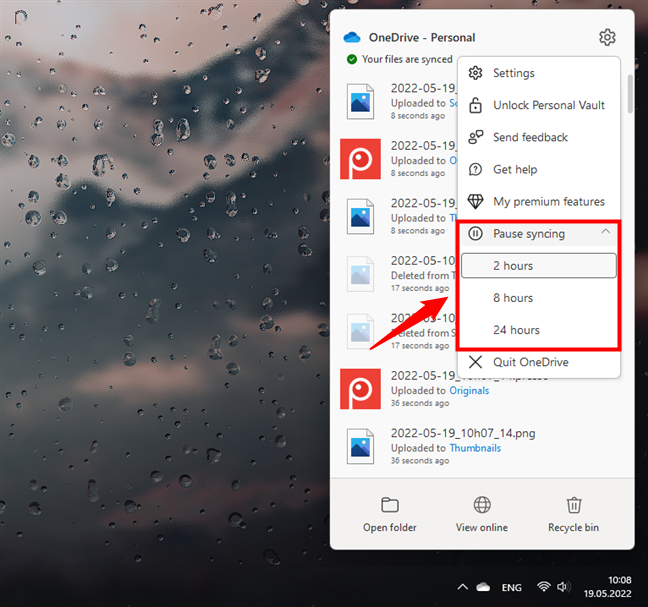Select Settings menu entry

(539, 73)
